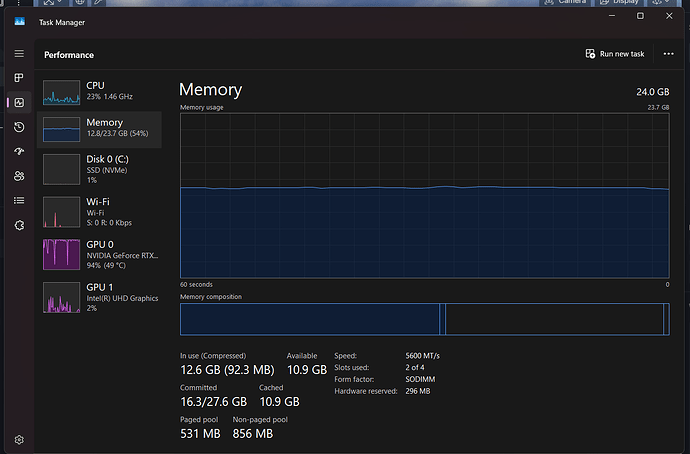Open the Services page icon
690x454 pixels.
(x=19, y=225)
